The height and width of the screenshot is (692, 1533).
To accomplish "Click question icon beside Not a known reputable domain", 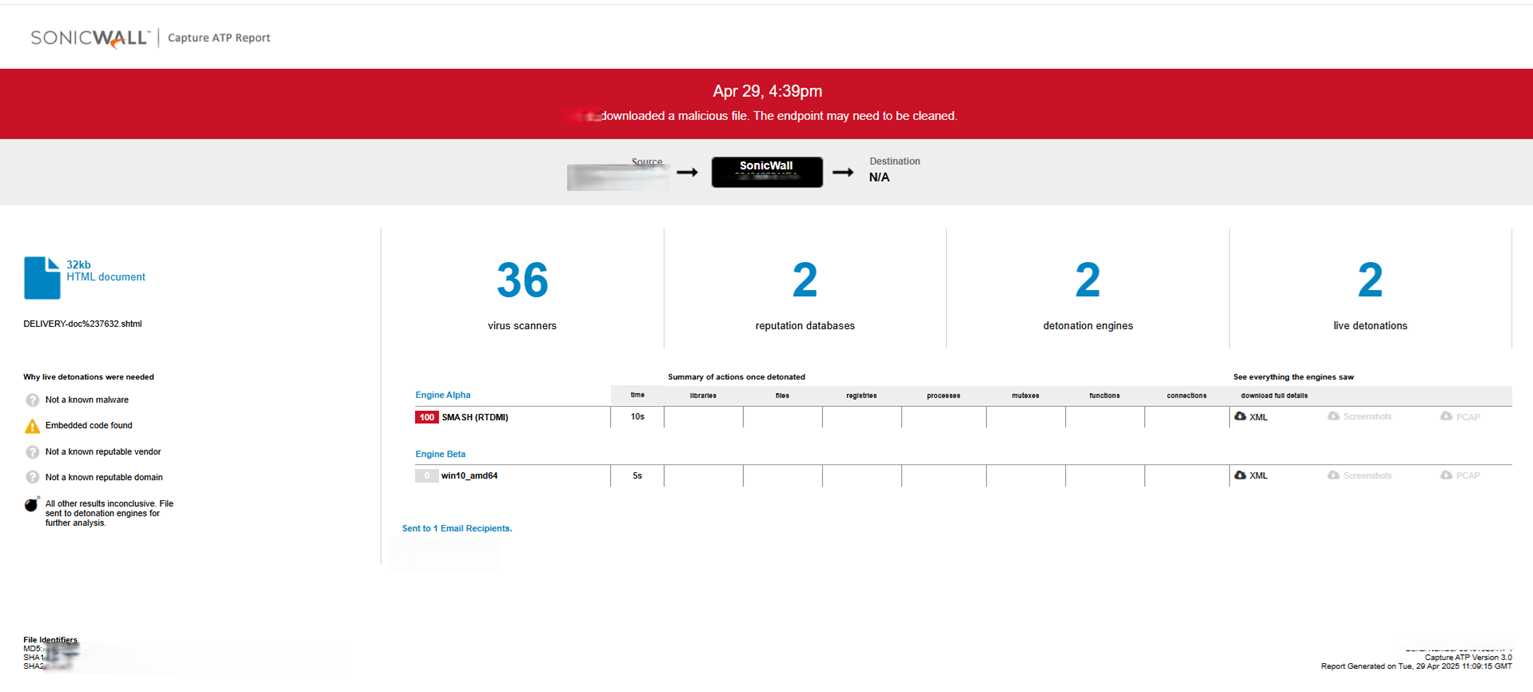I will (x=32, y=478).
